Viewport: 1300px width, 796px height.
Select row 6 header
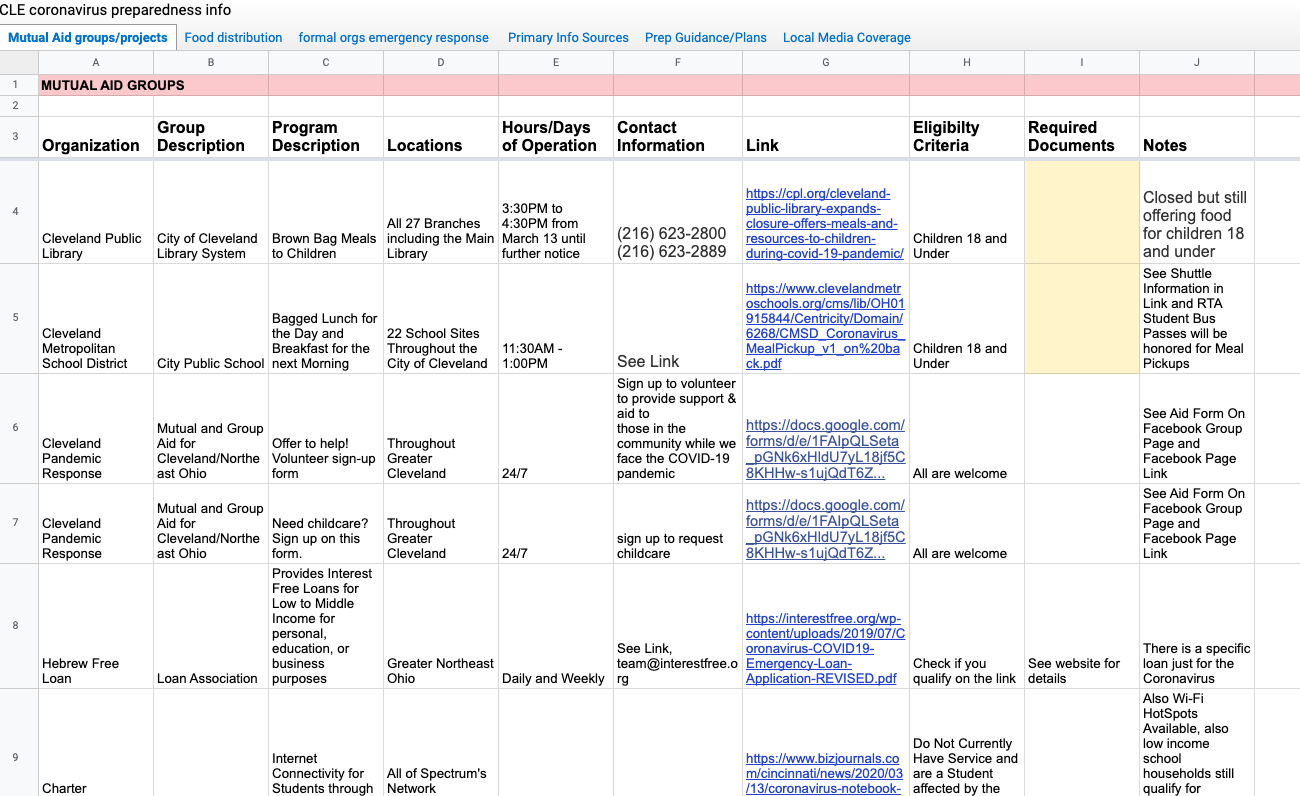tap(19, 429)
